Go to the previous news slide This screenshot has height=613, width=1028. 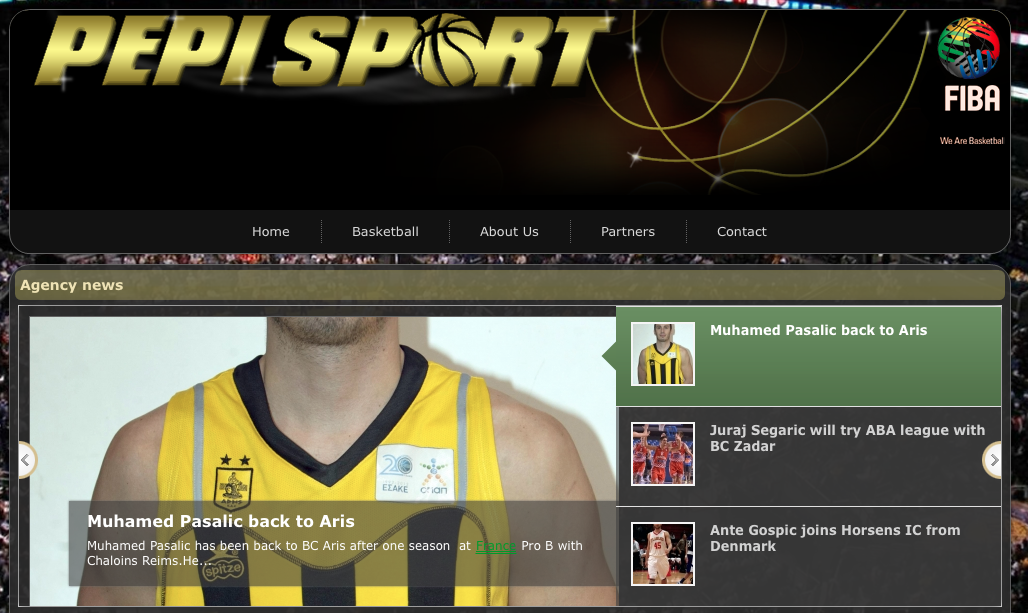click(26, 460)
